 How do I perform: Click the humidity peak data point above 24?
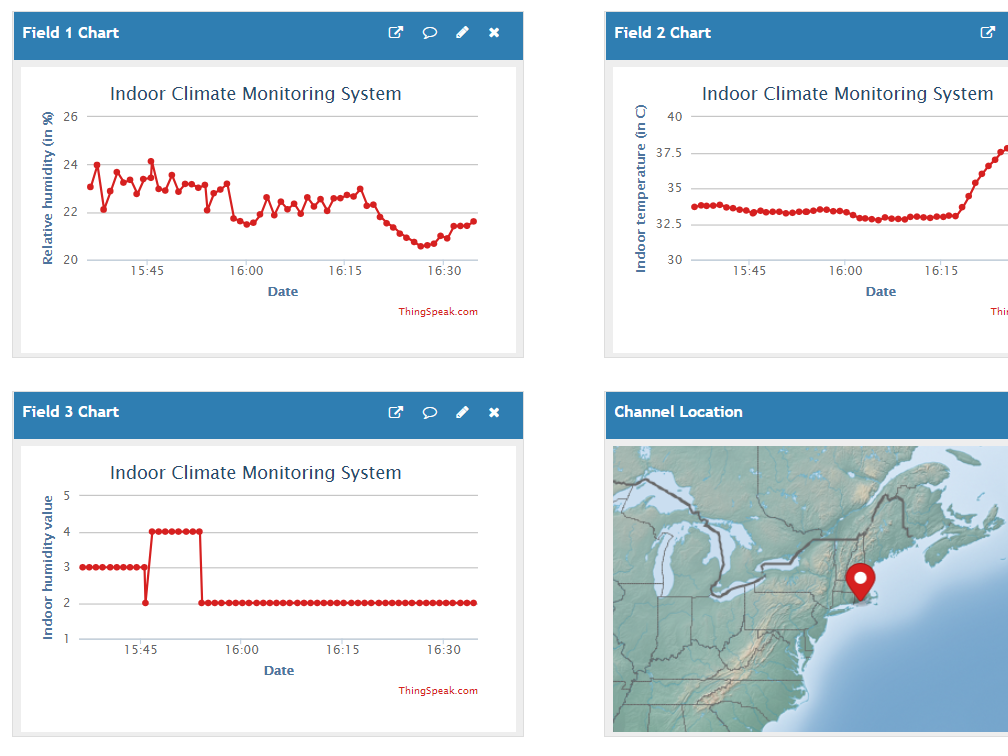[x=151, y=161]
